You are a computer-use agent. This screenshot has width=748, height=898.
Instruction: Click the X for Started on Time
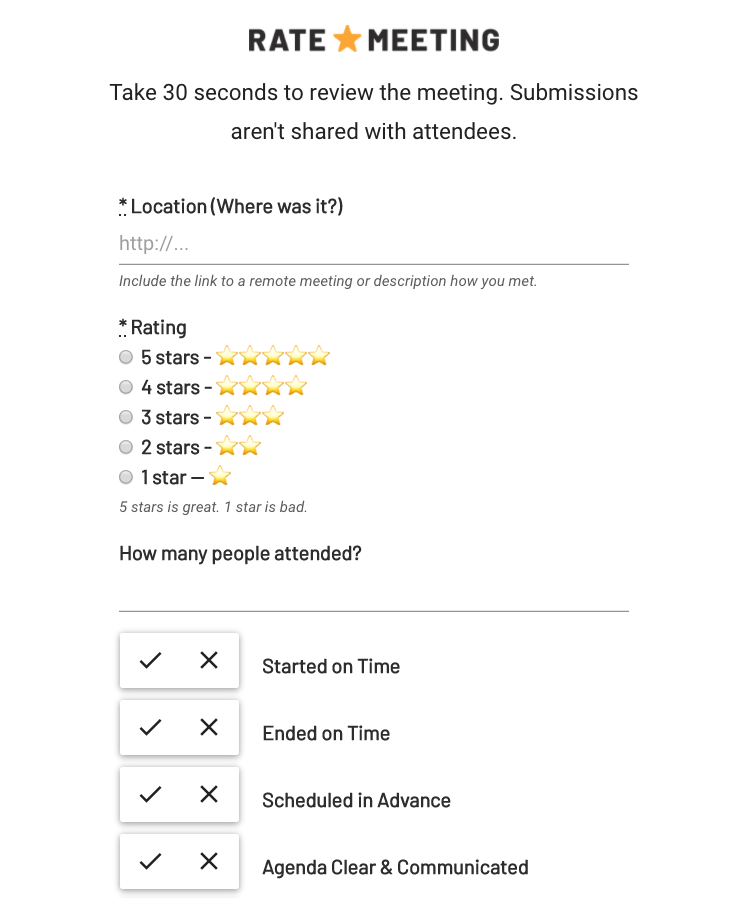[x=209, y=660]
